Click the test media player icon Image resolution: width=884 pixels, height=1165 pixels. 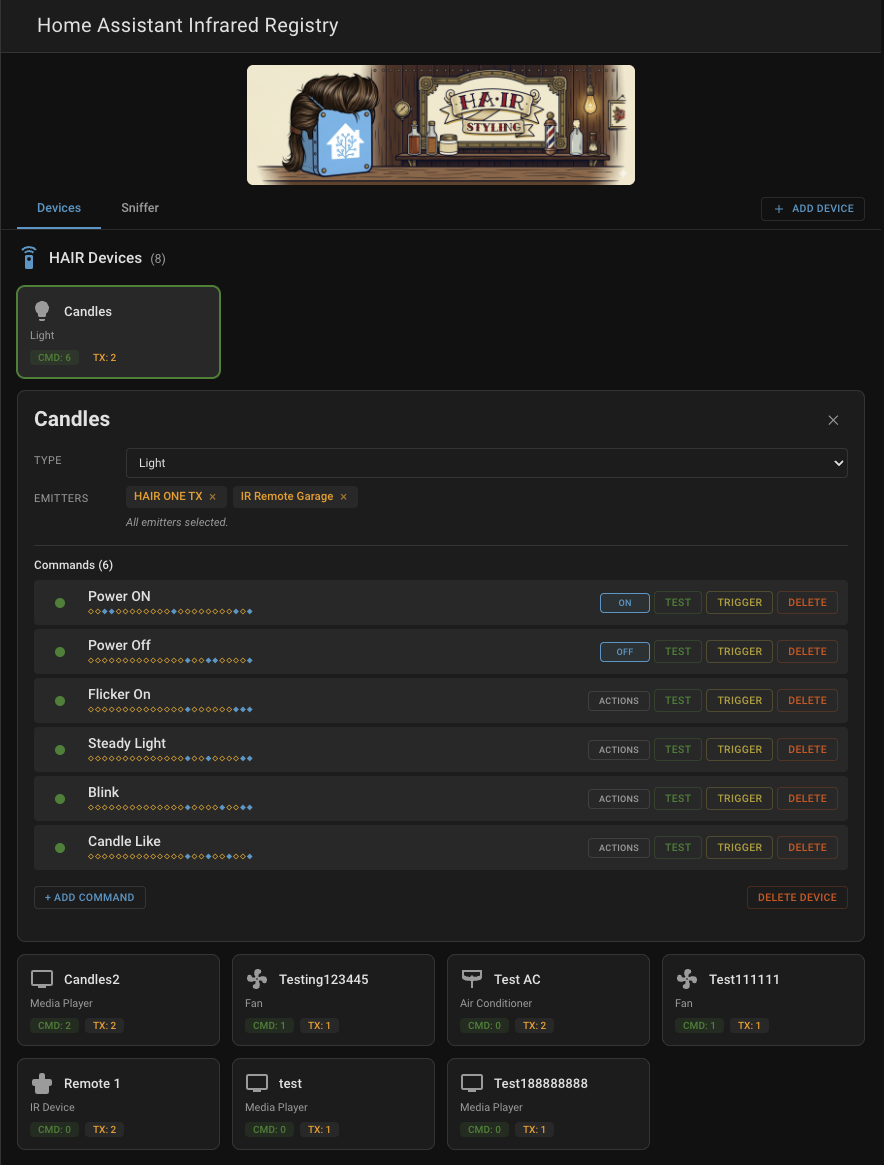click(257, 1083)
